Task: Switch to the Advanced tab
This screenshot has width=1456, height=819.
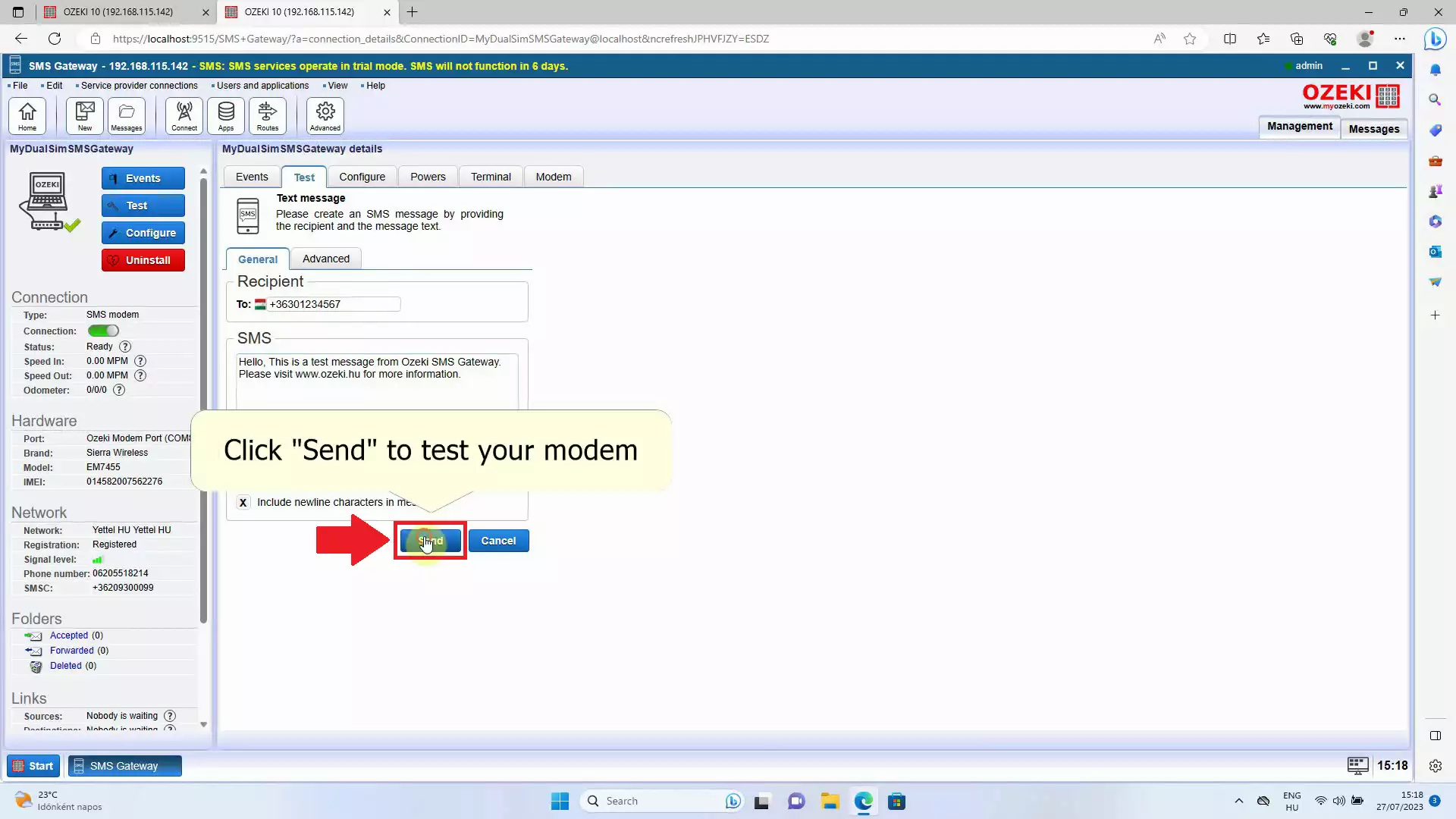Action: [325, 258]
